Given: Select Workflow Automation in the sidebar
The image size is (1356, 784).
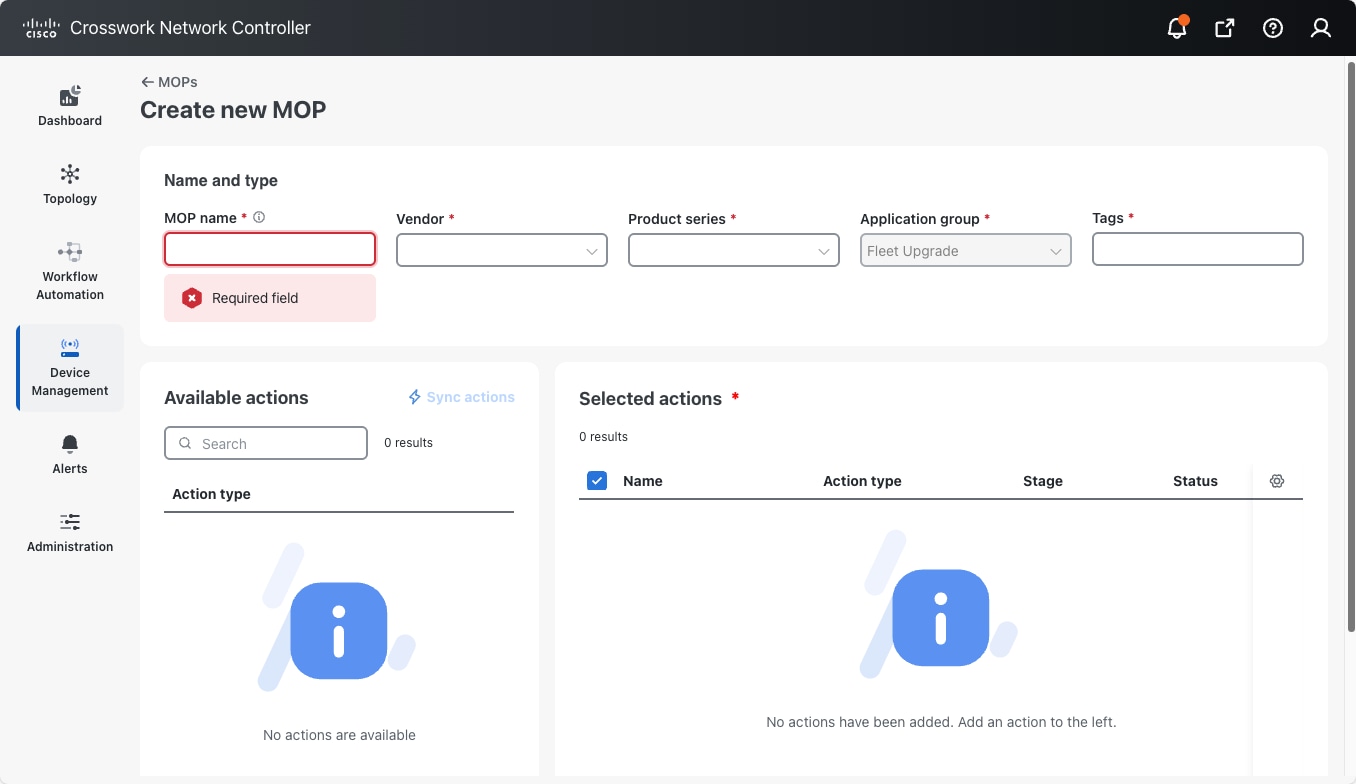Looking at the screenshot, I should click(70, 270).
